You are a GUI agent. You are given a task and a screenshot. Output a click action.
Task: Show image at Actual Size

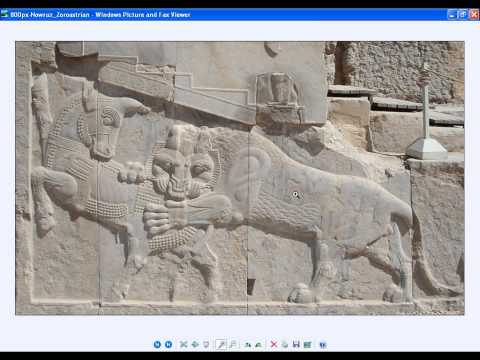195,344
